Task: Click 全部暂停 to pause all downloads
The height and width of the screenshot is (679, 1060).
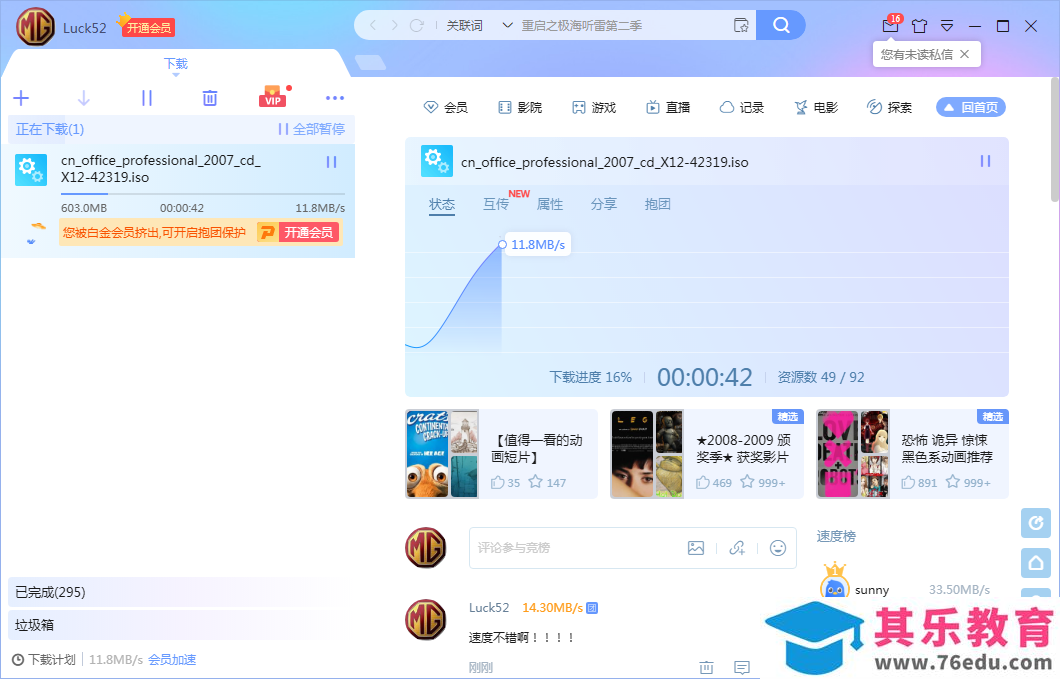Action: [312, 129]
